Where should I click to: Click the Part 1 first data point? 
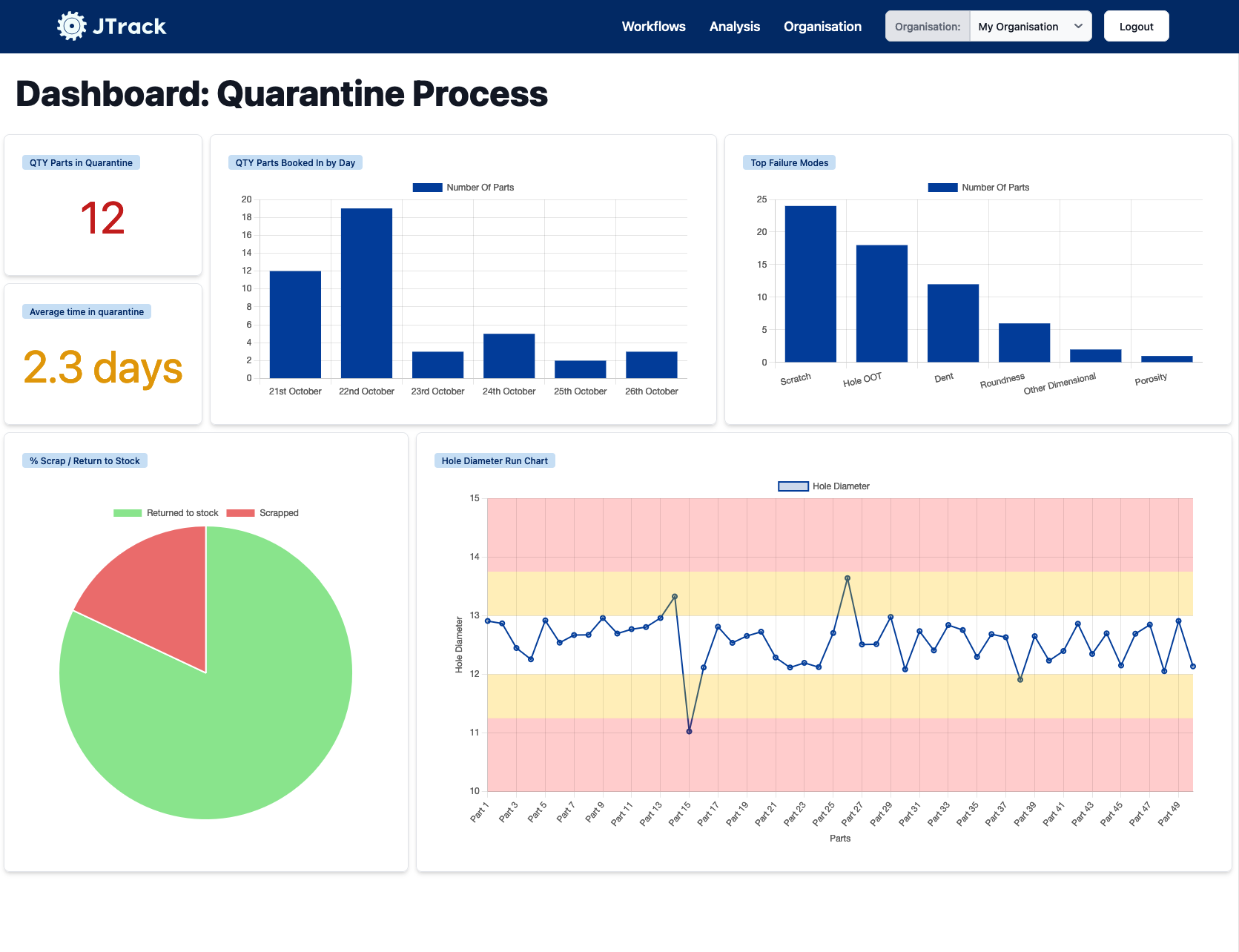pos(488,621)
